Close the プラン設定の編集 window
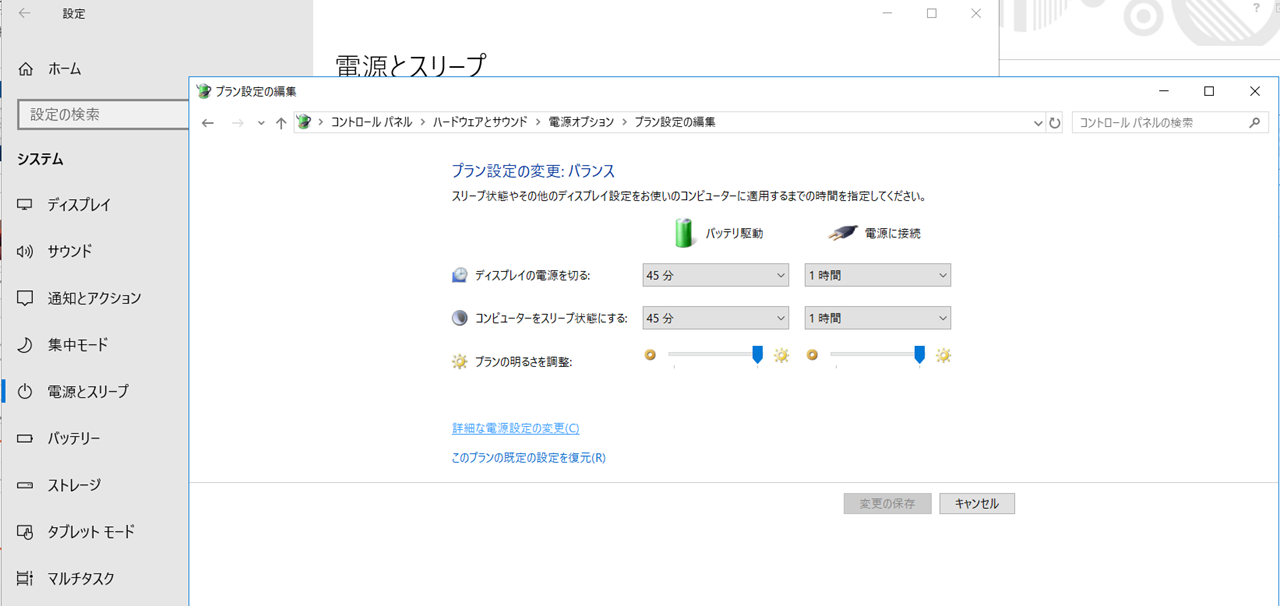 click(x=1255, y=91)
